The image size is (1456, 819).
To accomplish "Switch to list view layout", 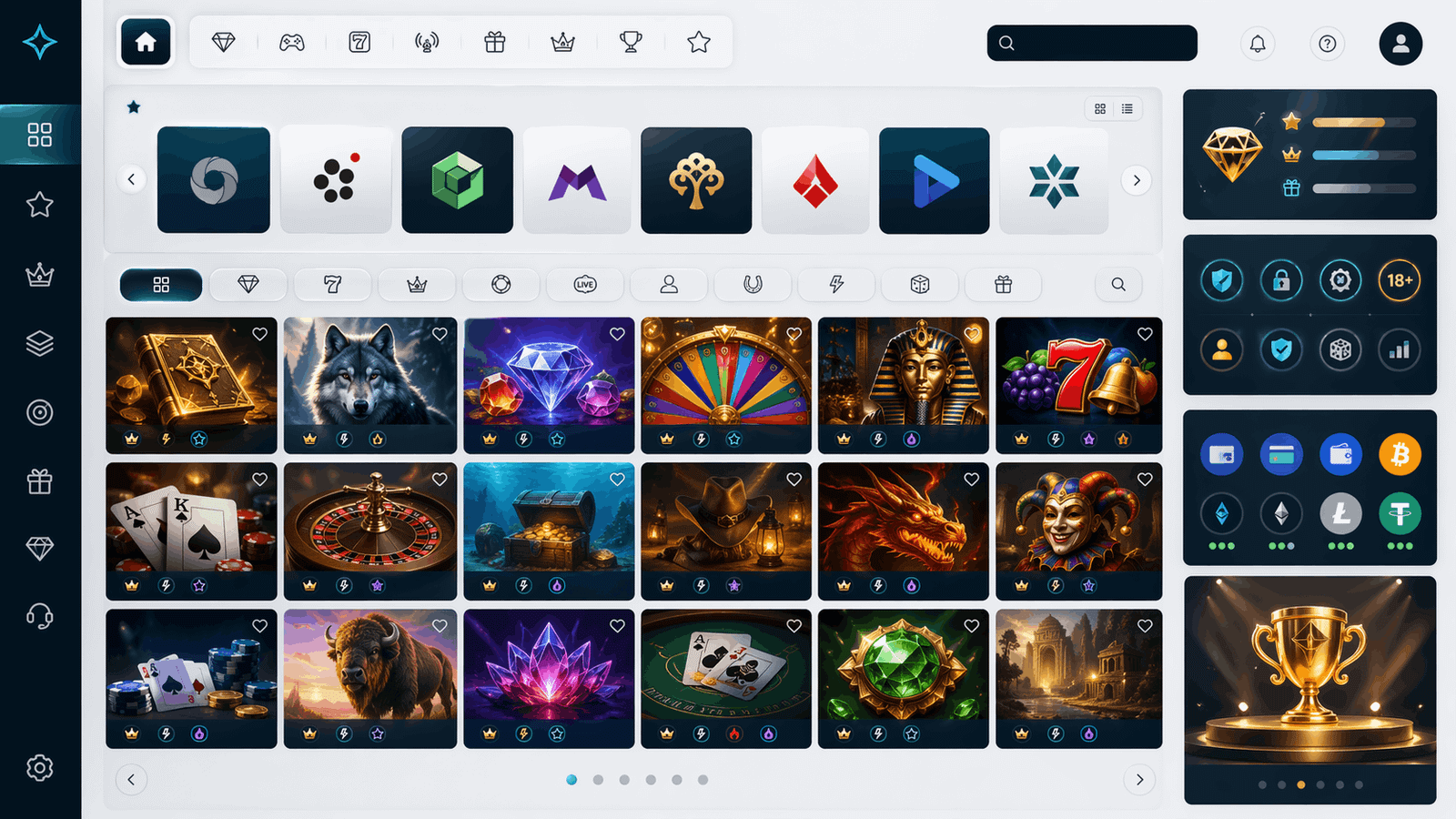I will coord(1127,108).
